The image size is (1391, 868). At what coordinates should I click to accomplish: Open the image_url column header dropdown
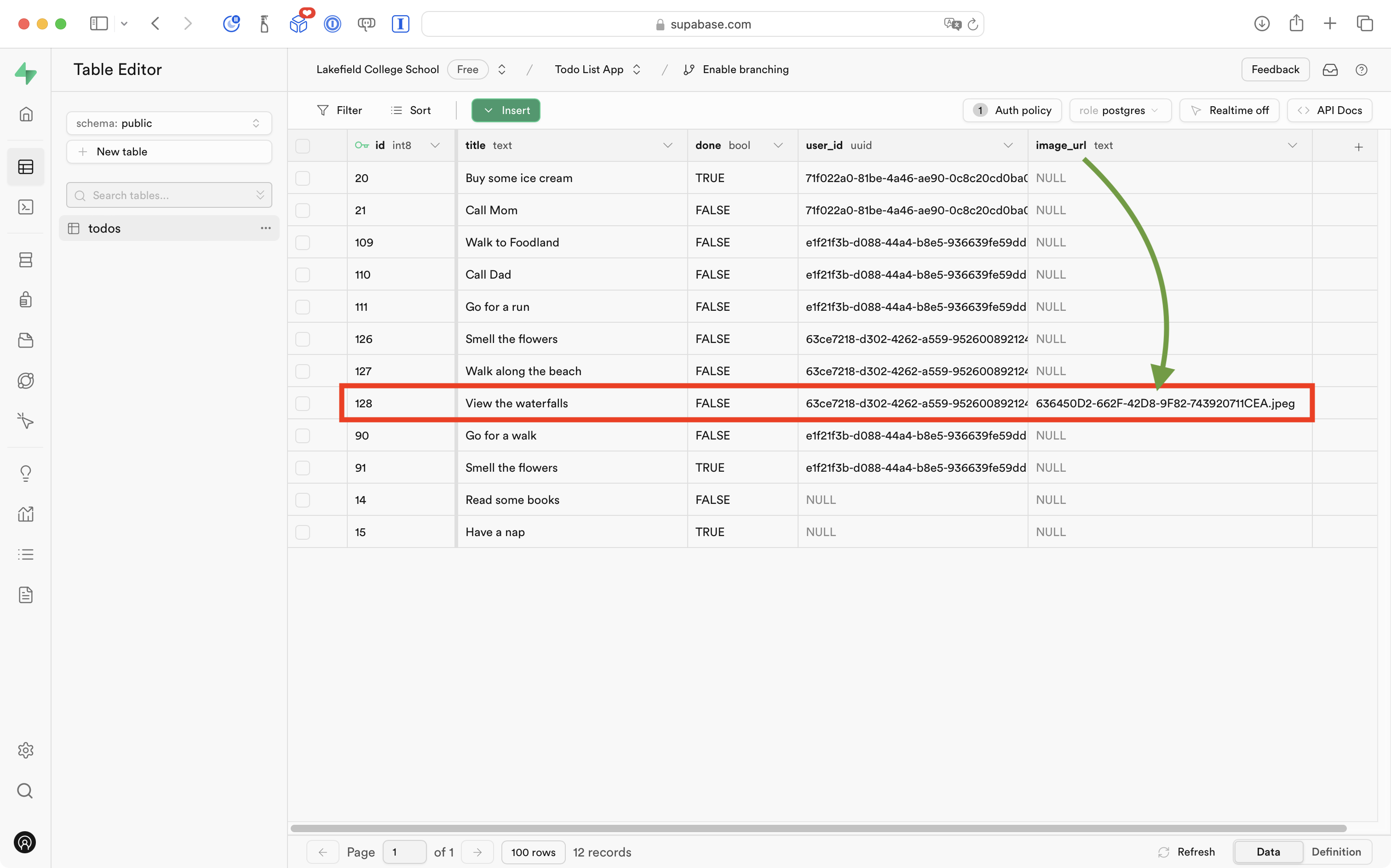(x=1292, y=146)
